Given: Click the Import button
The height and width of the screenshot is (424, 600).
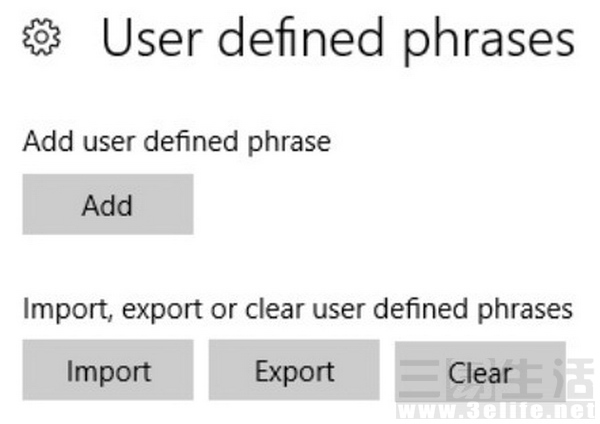Looking at the screenshot, I should click(x=108, y=372).
